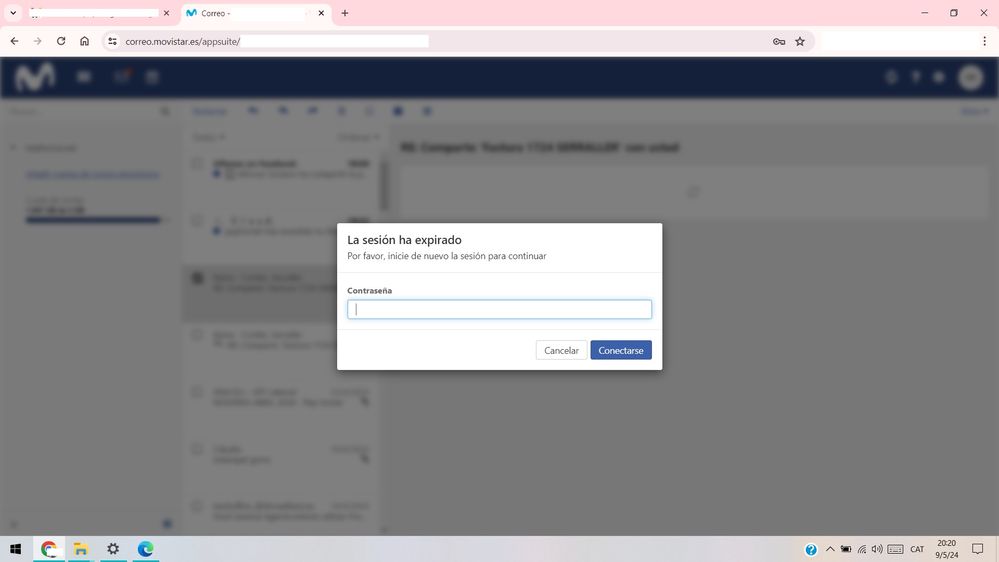The height and width of the screenshot is (562, 999).
Task: Close the Correo tab
Action: click(x=321, y=13)
